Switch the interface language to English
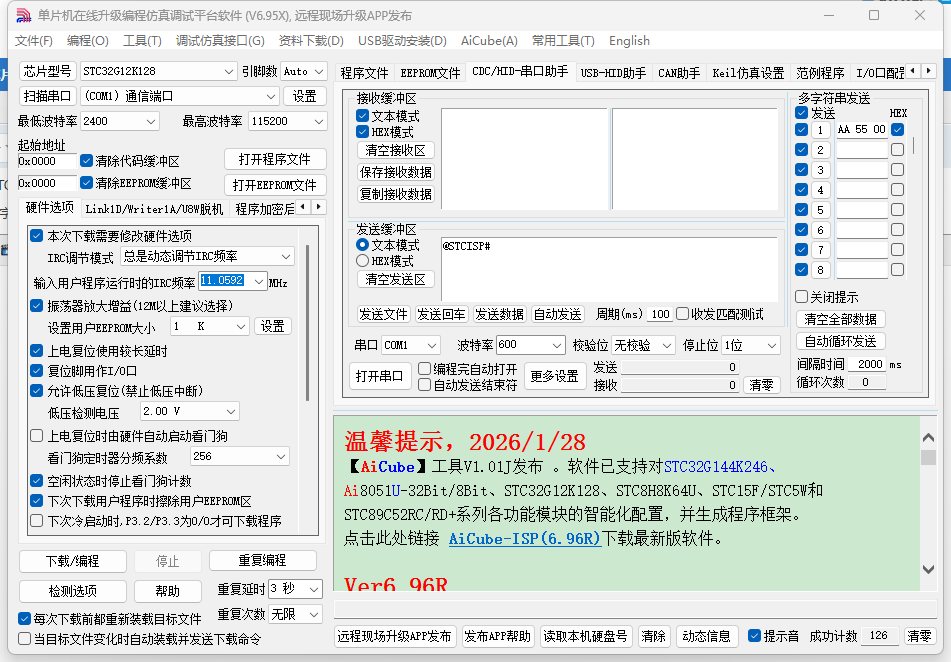The height and width of the screenshot is (662, 951). point(629,41)
